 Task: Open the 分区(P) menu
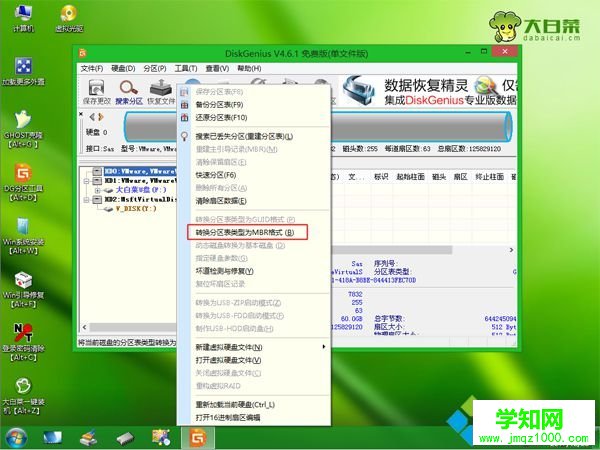click(x=155, y=68)
